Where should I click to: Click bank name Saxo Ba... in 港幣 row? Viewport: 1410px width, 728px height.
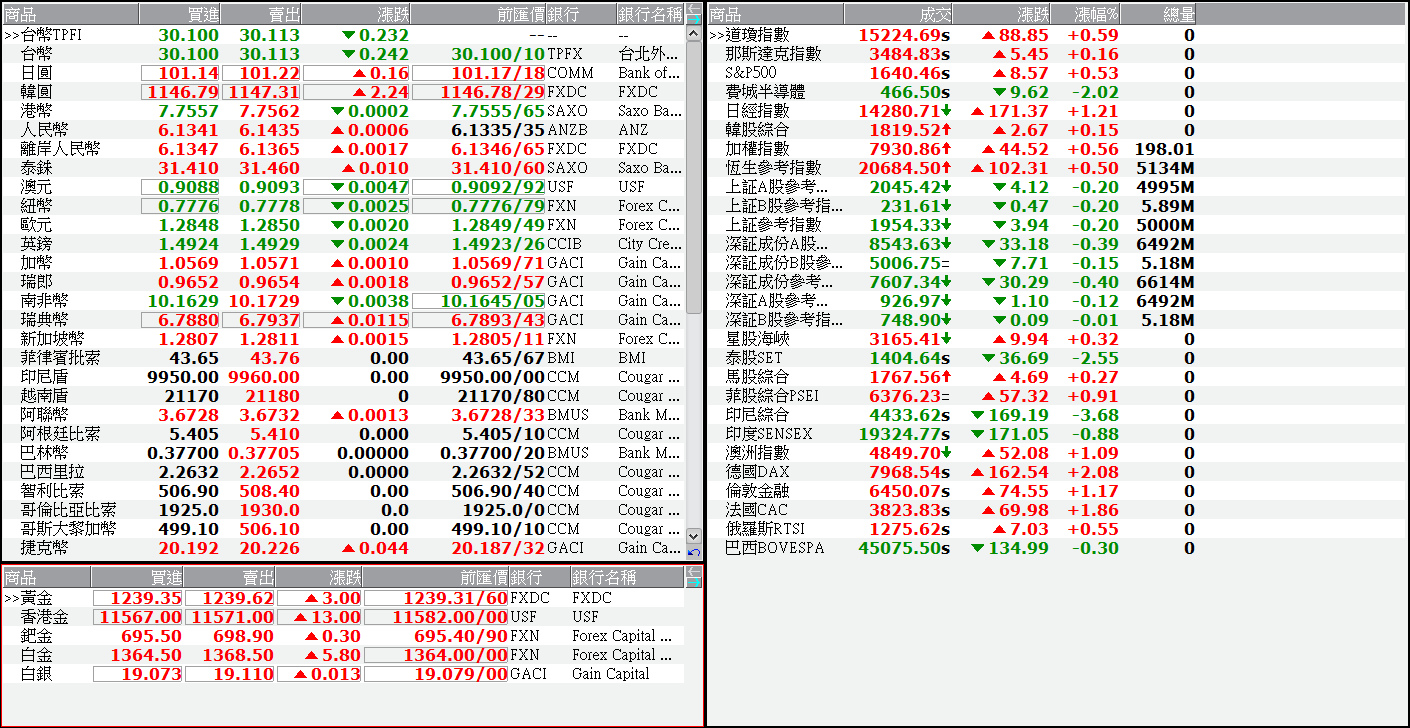(648, 111)
